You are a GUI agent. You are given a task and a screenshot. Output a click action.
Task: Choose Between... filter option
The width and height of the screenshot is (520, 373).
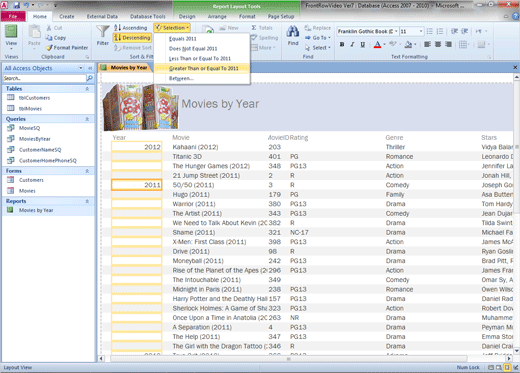point(202,78)
